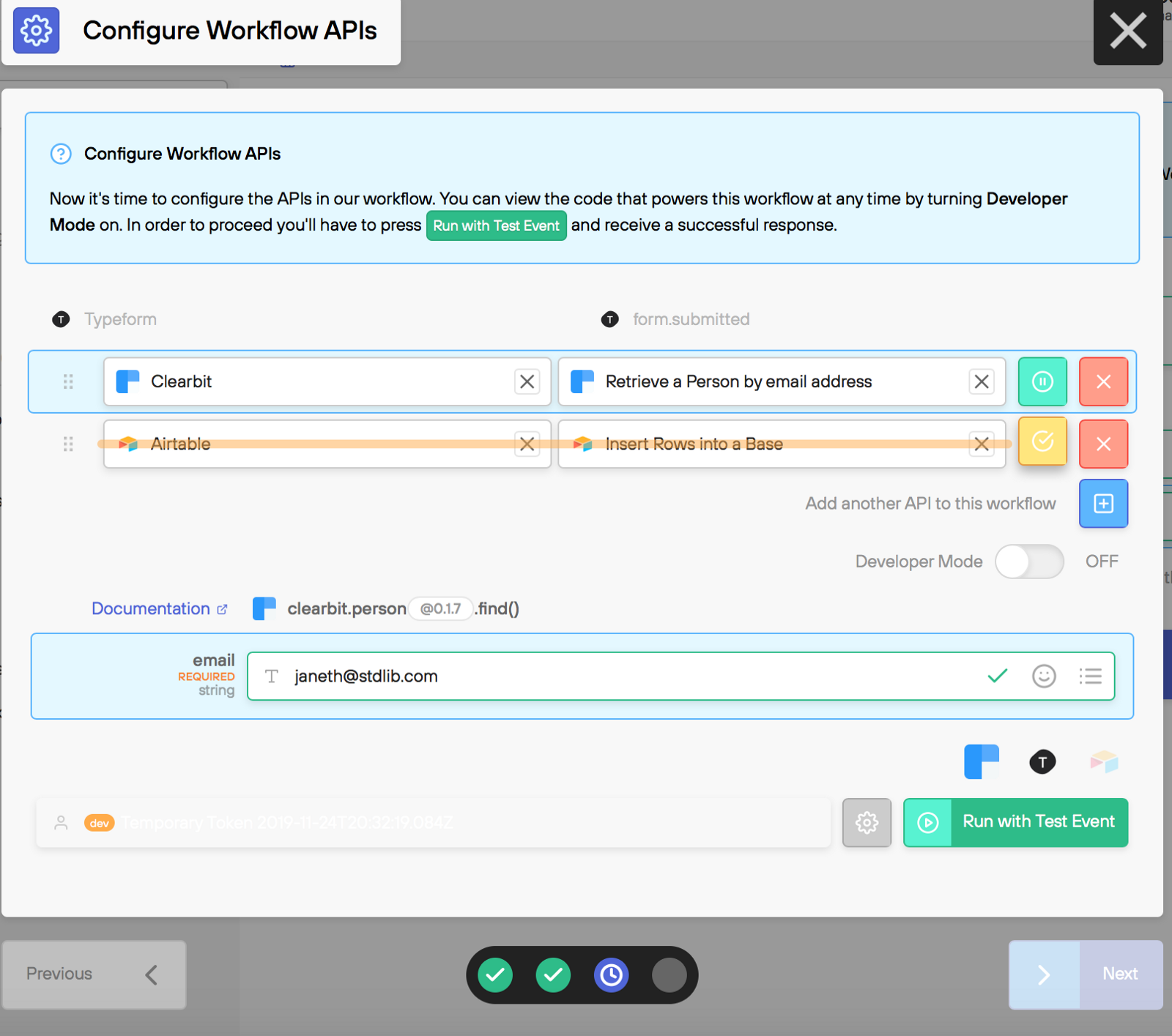Click the inline Run with Test Event badge
Viewport: 1172px width, 1036px height.
pos(496,226)
